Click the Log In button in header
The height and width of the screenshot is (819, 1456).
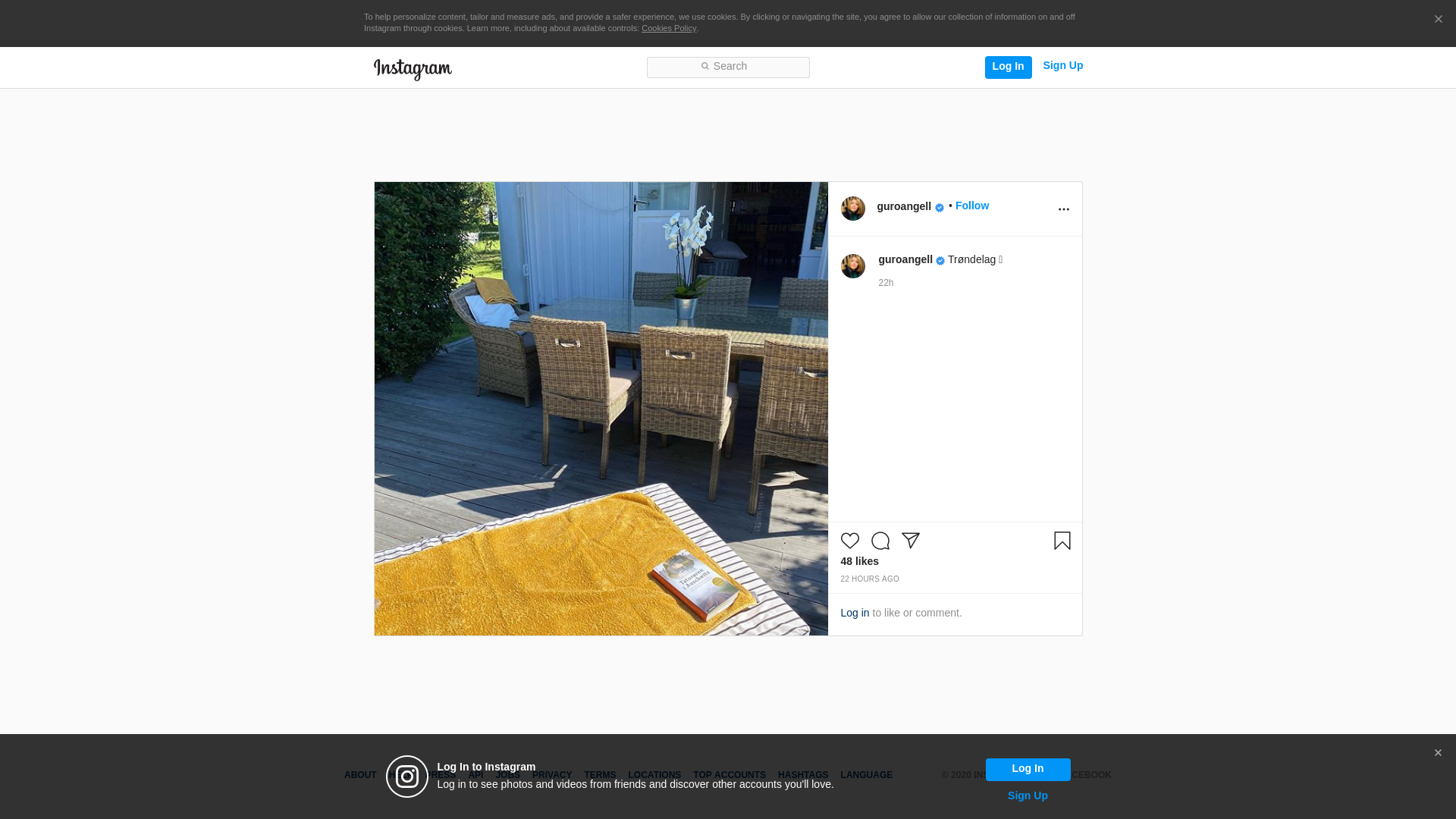click(x=1008, y=67)
